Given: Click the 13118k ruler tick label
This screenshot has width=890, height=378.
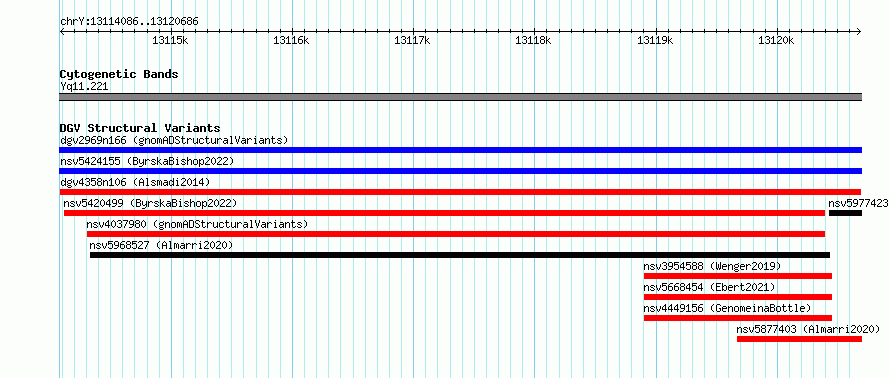Looking at the screenshot, I should click(x=533, y=40).
